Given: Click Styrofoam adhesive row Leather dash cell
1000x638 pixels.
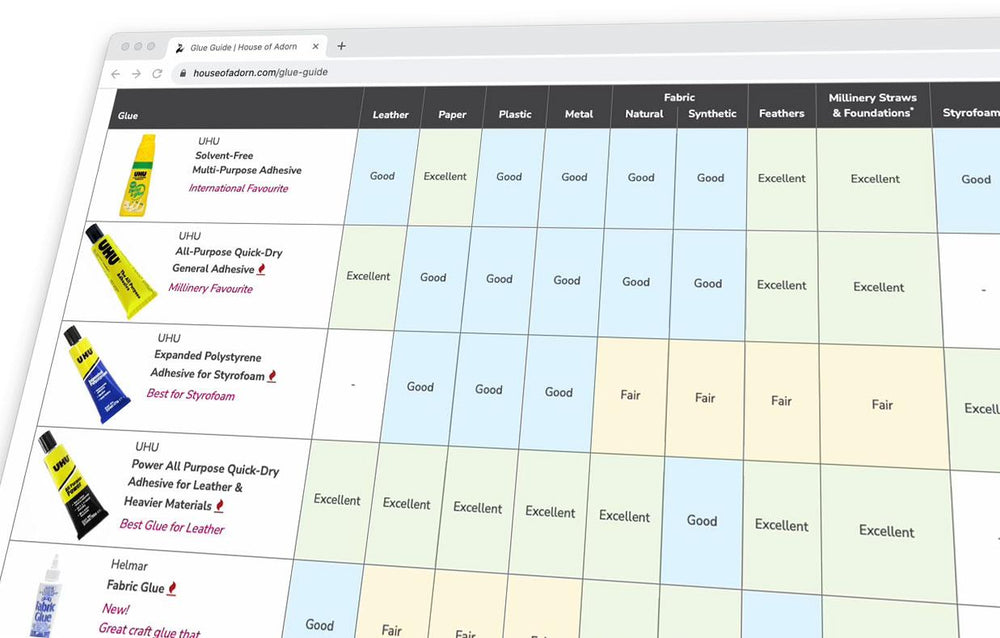Looking at the screenshot, I should (353, 385).
